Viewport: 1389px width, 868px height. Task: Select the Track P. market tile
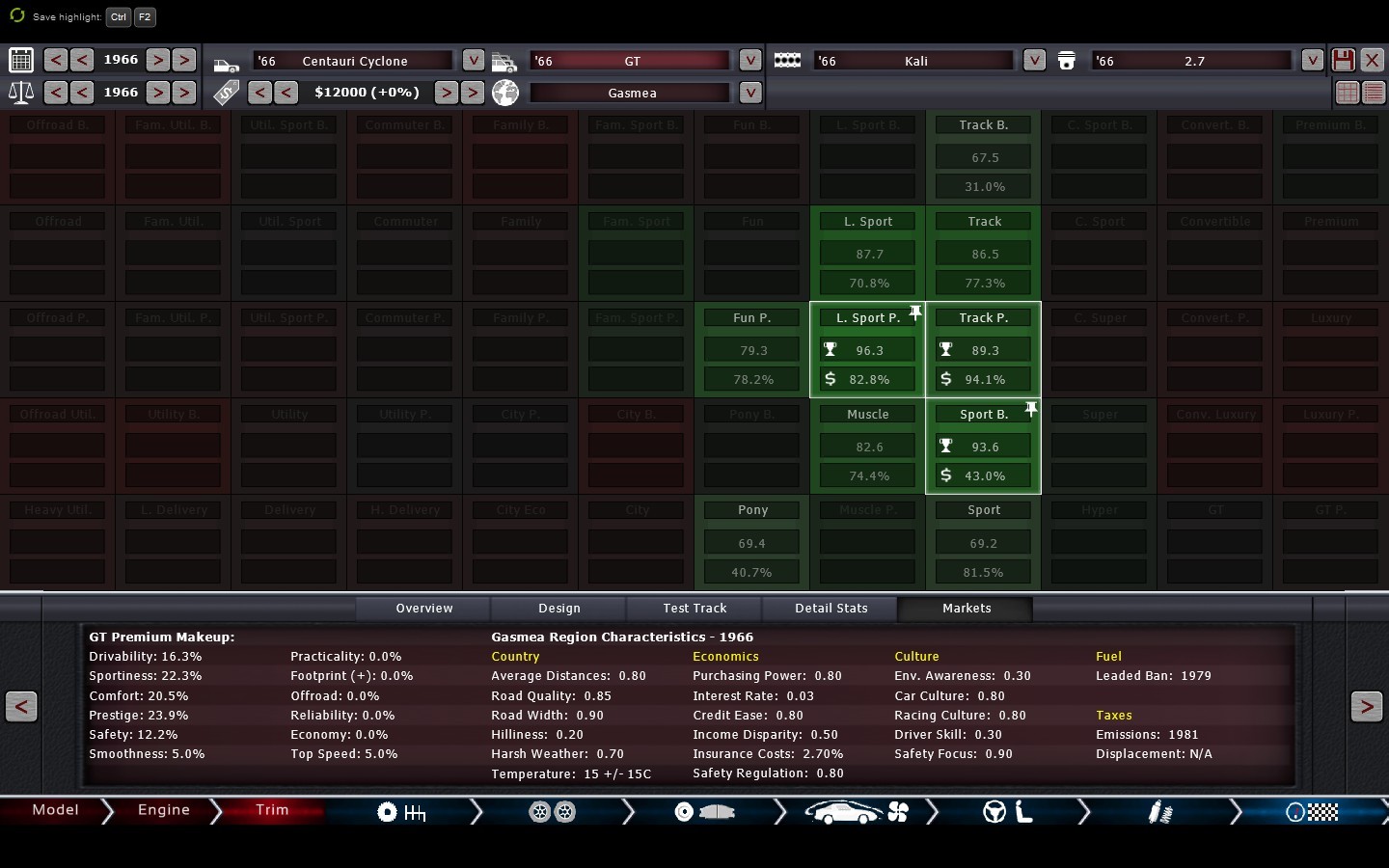pyautogui.click(x=984, y=349)
